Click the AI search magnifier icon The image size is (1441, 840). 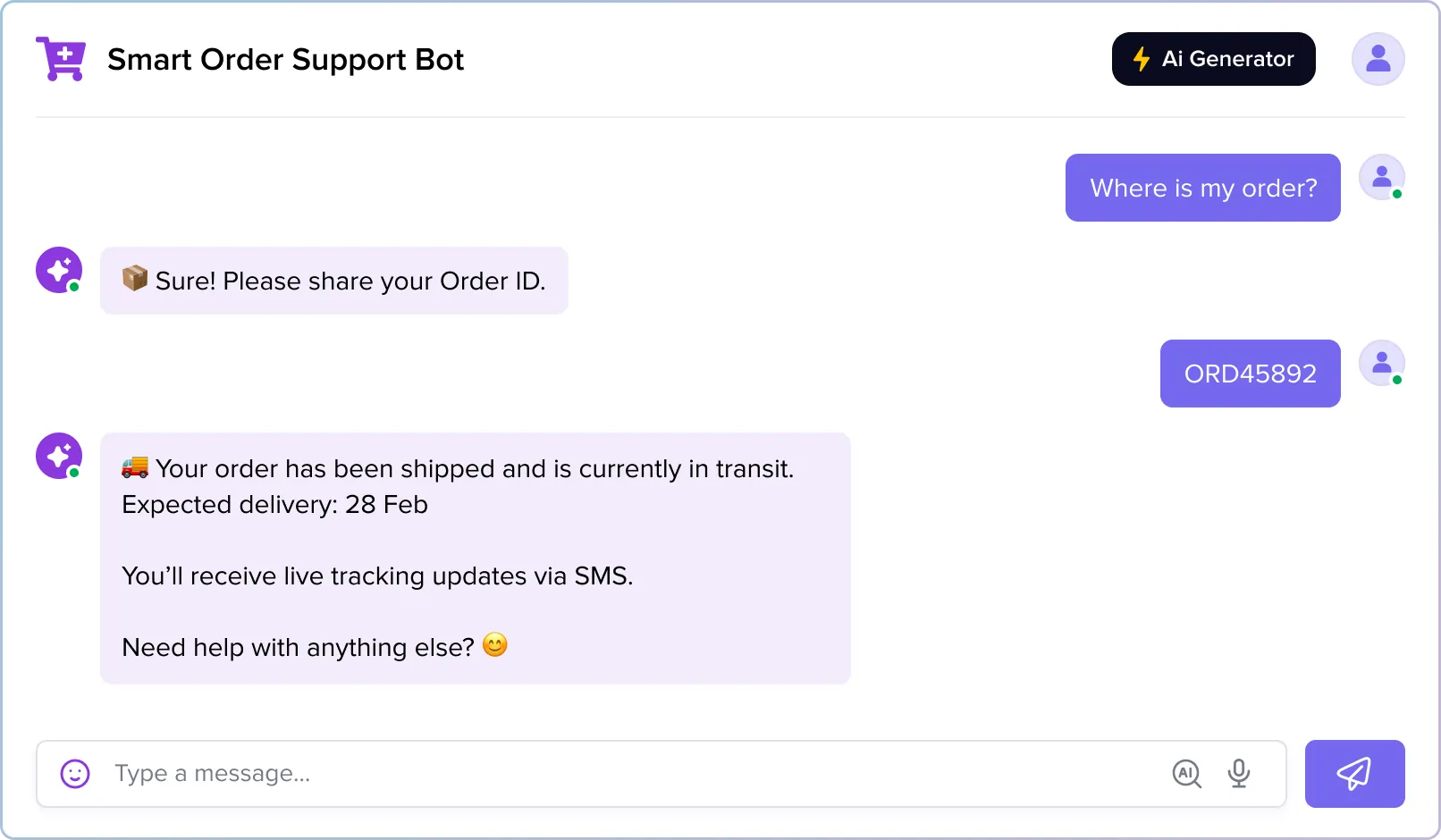(x=1186, y=774)
